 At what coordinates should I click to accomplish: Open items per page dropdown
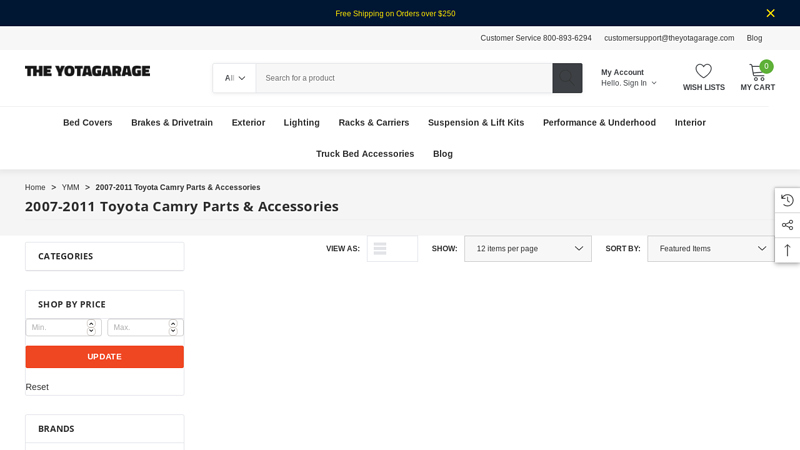coord(528,248)
